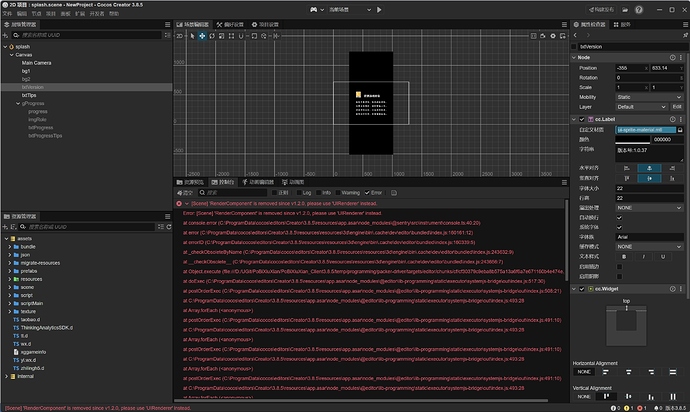The image size is (690, 412).
Task: Collapse the gProgress node in hierarchy
Action: [x=20, y=103]
